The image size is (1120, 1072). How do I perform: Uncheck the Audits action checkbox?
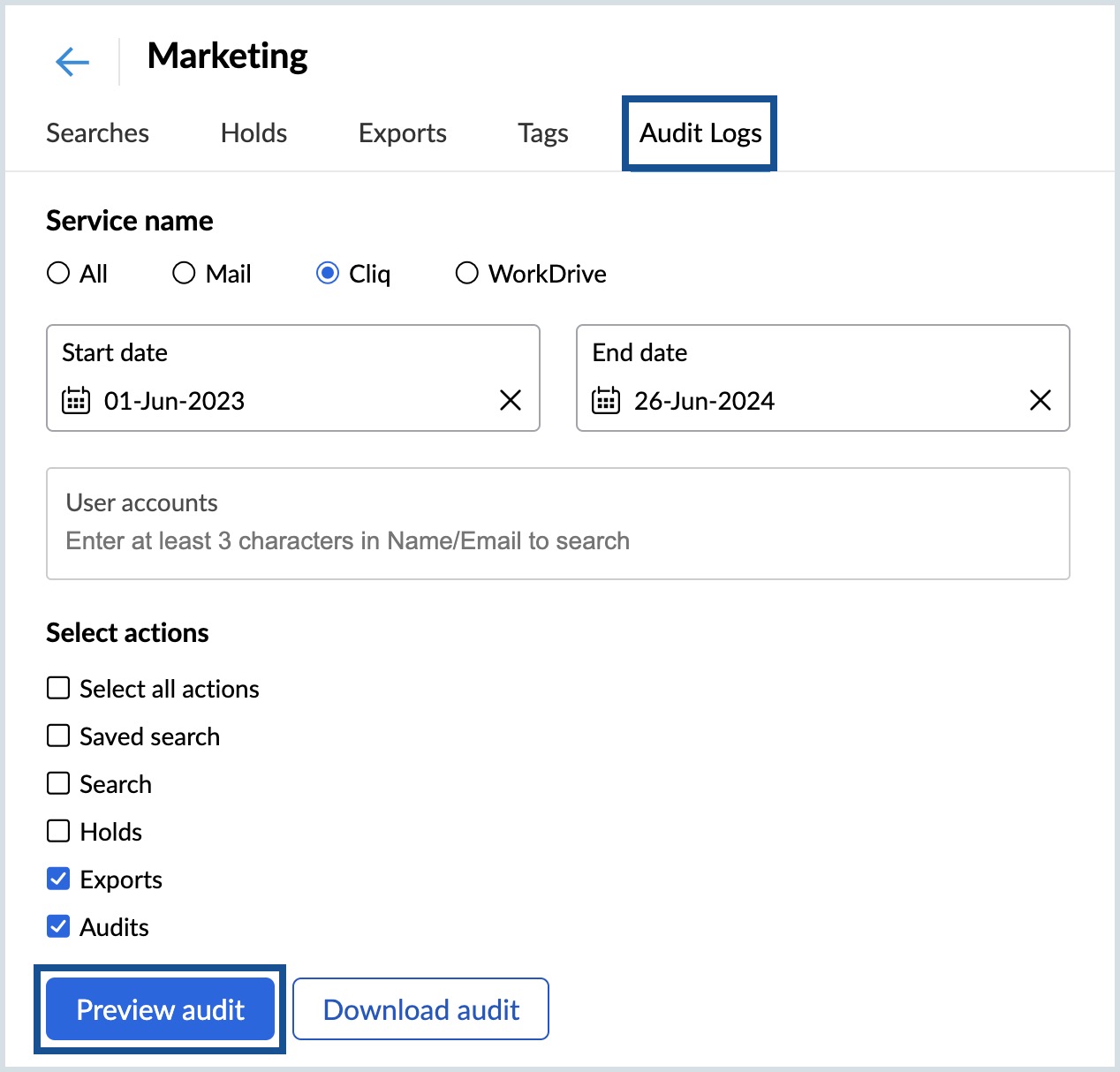(x=58, y=926)
